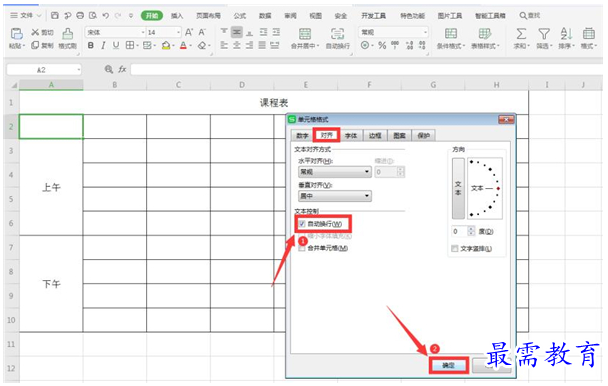Switch to the Pattern tab in dialog
This screenshot has height=386, width=608.
tap(399, 135)
